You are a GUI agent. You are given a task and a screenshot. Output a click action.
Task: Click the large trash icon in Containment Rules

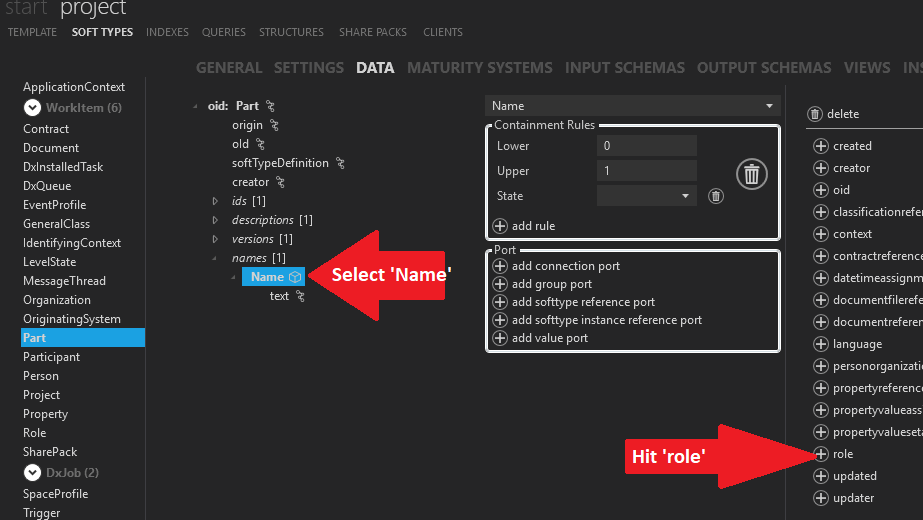pyautogui.click(x=752, y=175)
